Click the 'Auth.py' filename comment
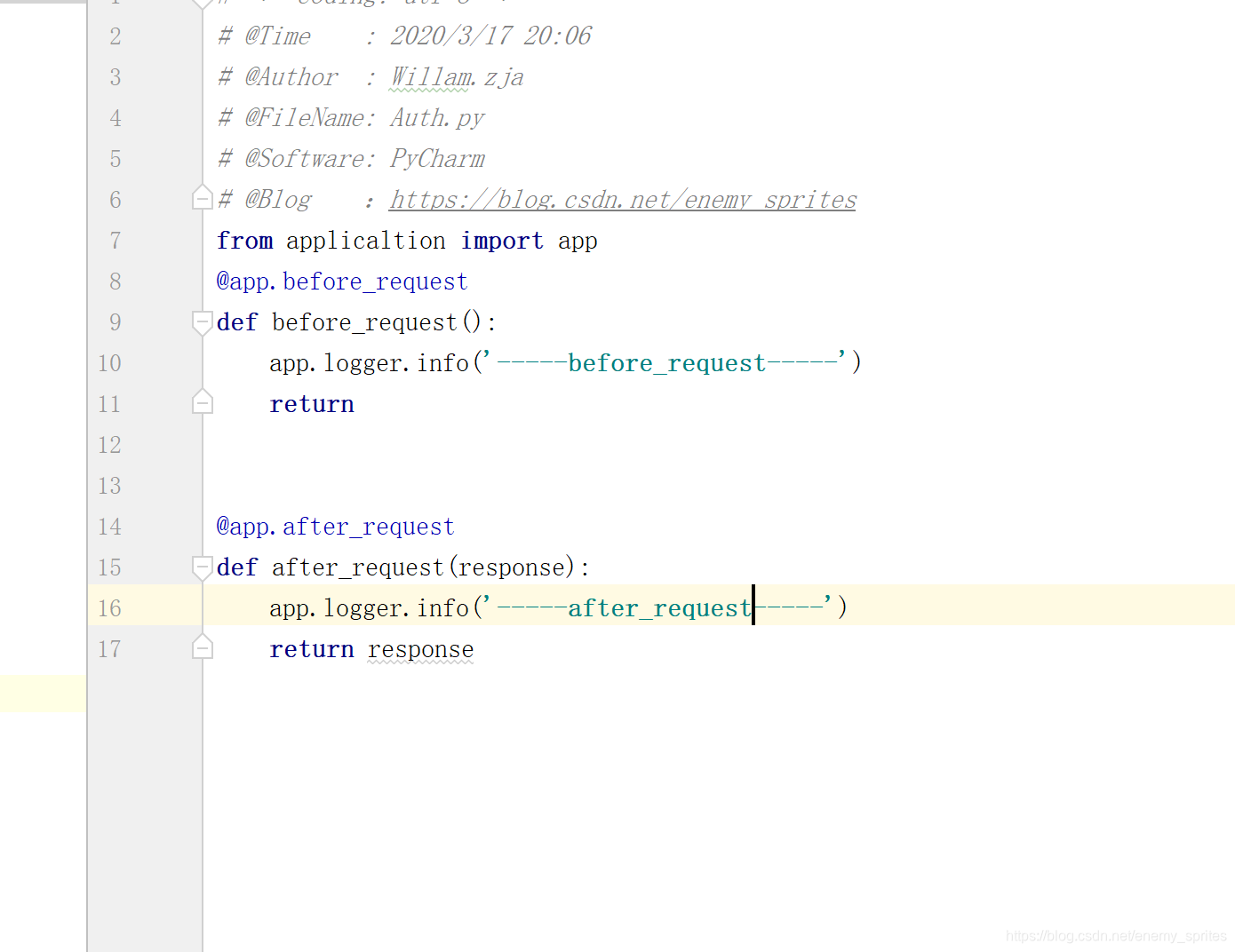 tap(437, 118)
